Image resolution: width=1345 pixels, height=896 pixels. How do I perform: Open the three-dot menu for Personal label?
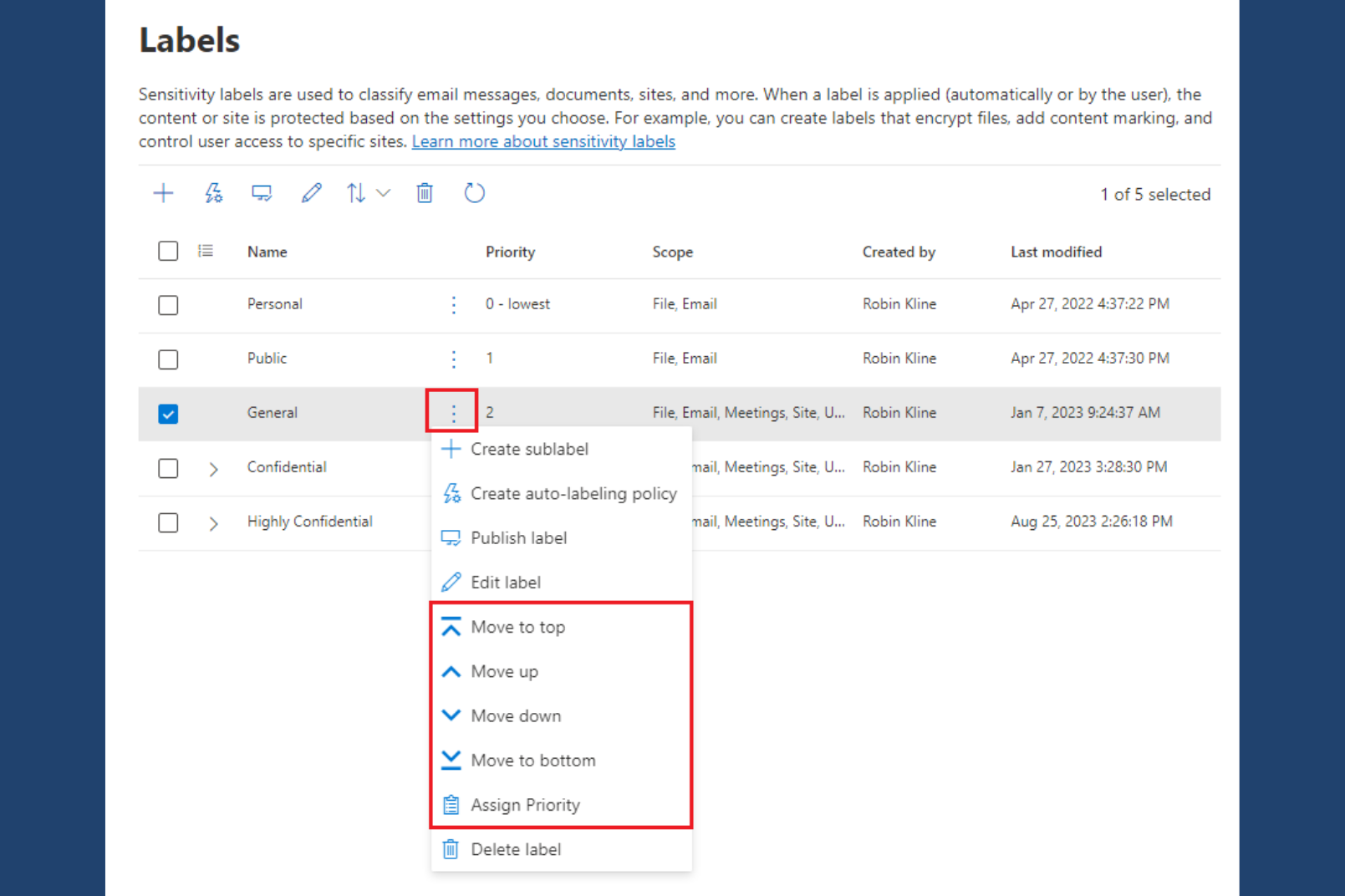coord(453,305)
